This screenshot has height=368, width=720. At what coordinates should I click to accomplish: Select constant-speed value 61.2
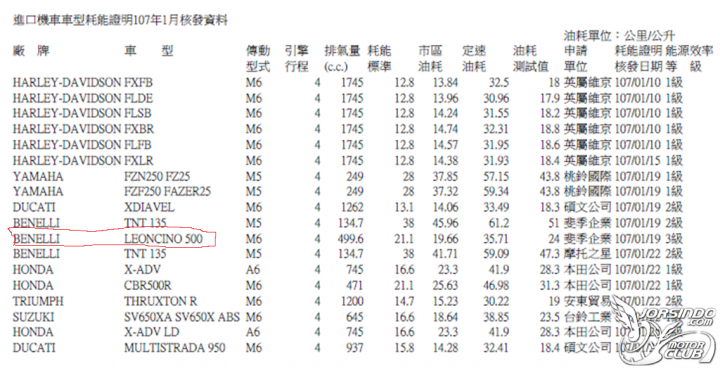[x=499, y=223]
